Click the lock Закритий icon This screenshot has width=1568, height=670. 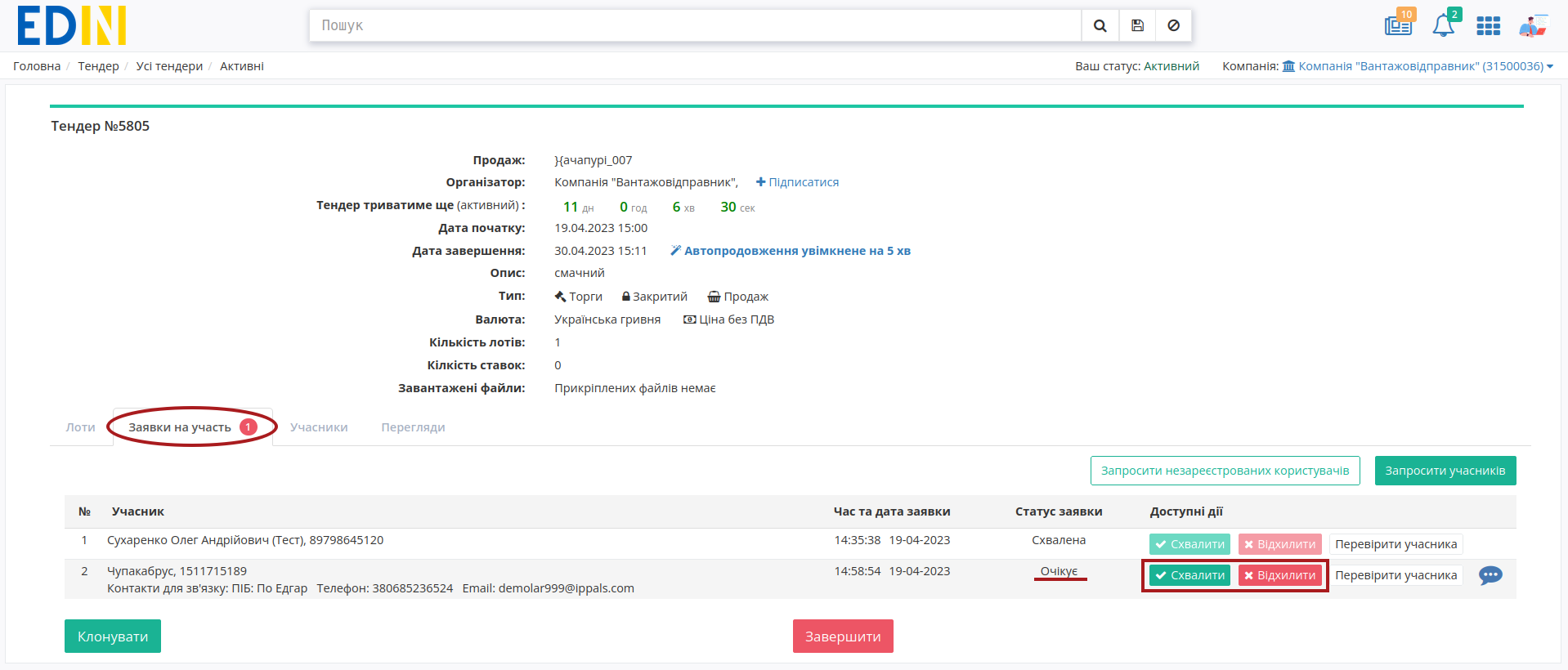626,297
